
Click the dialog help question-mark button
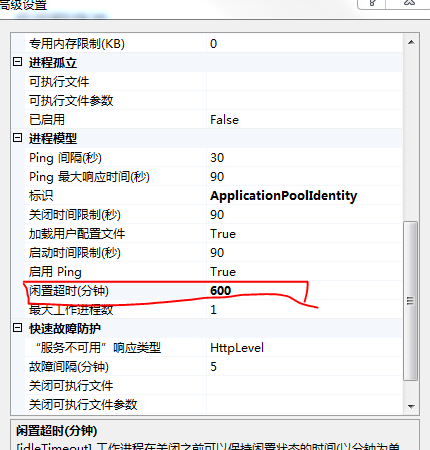click(372, 3)
